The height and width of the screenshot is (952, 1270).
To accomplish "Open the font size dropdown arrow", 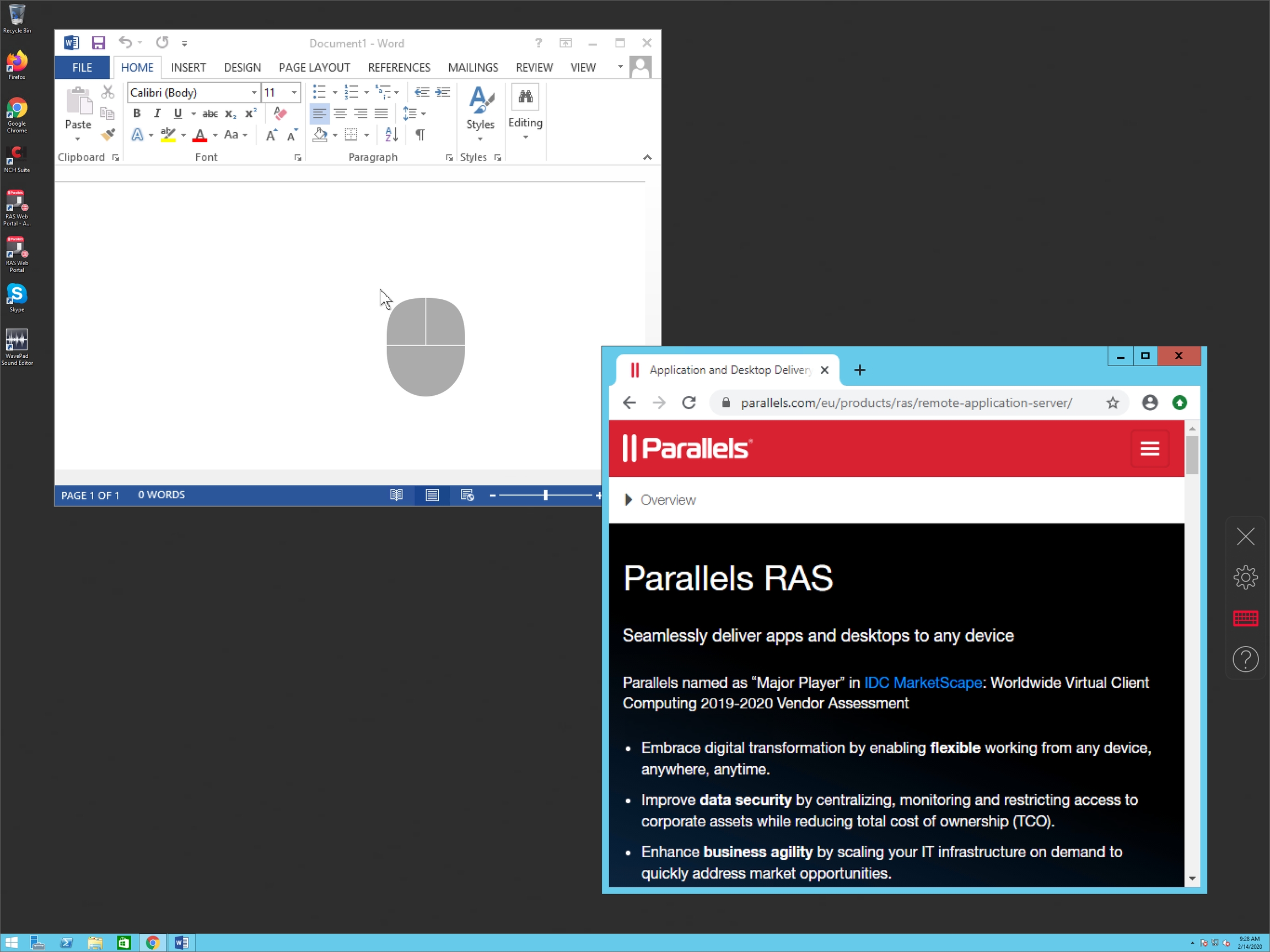I will (294, 93).
